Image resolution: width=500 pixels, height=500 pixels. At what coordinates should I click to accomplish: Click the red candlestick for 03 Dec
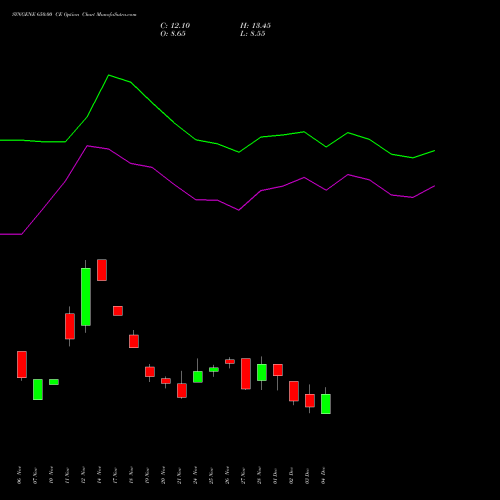(x=310, y=400)
